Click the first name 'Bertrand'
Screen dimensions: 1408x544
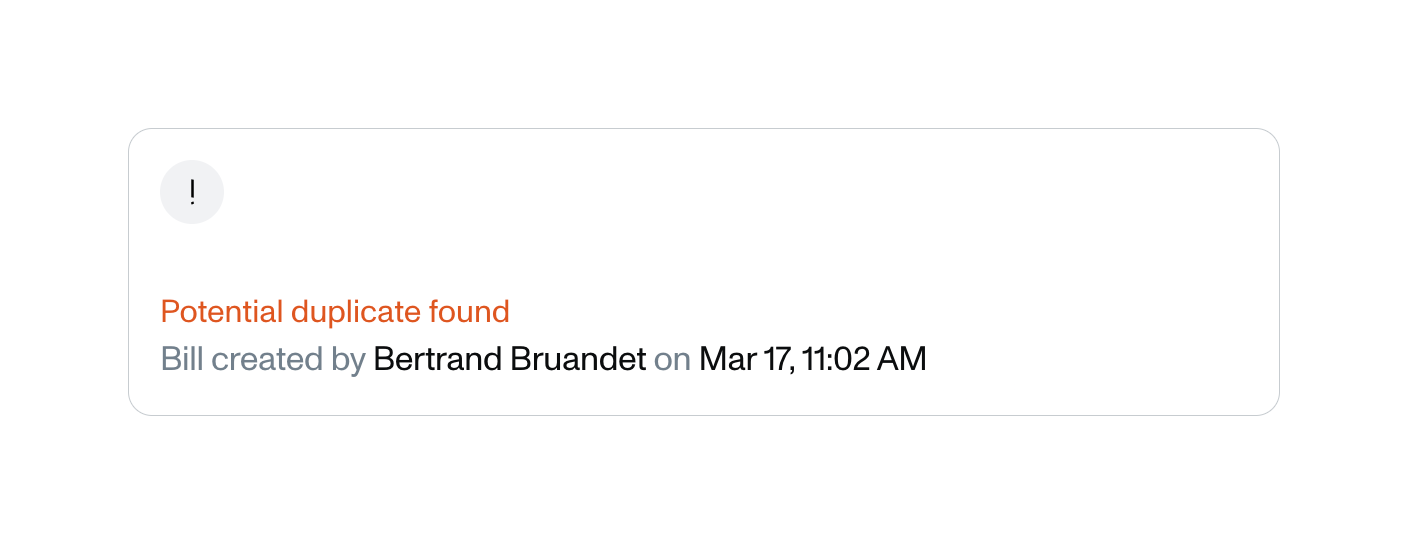pos(438,359)
